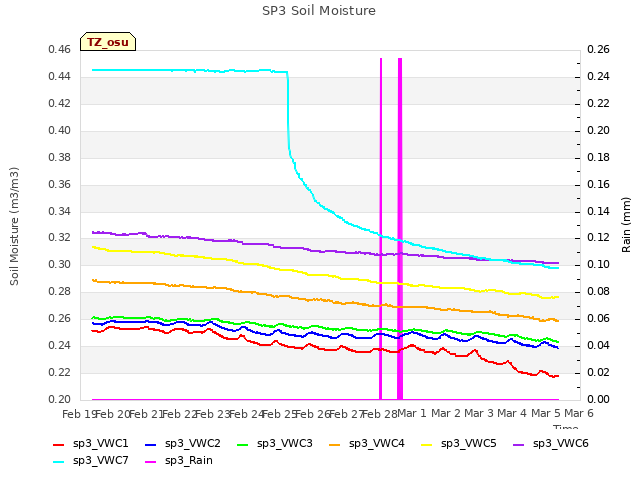Click the sp3_VWC6 legend label
640x480 pixels.
(560, 443)
